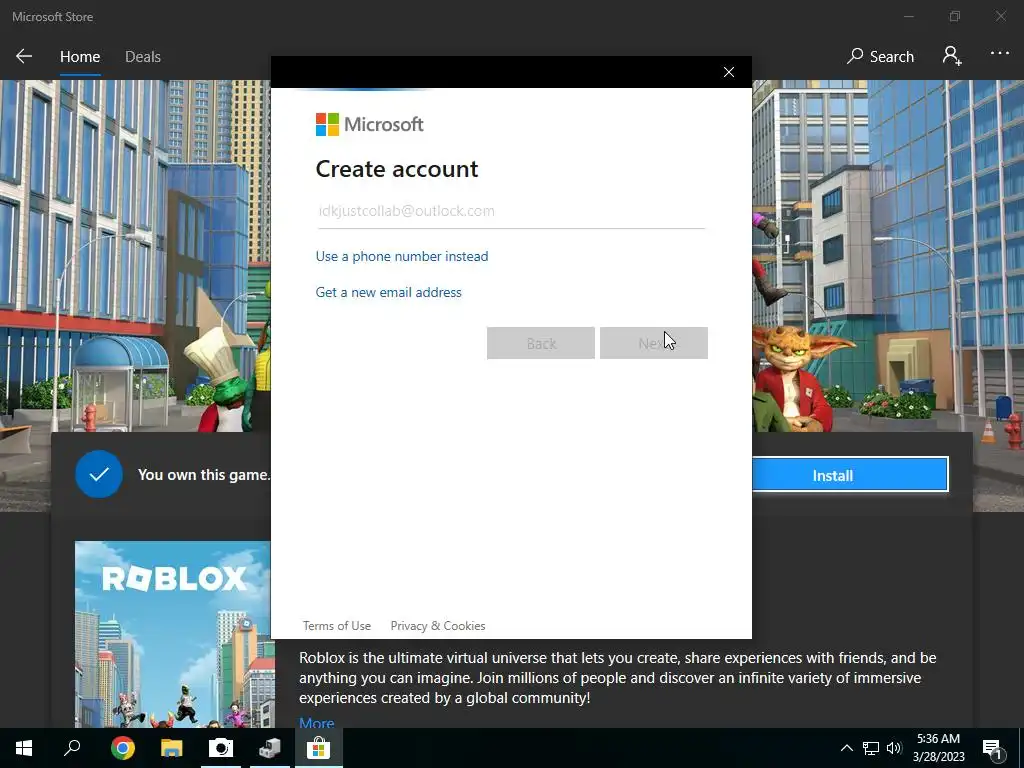Open the See more ellipsis menu
This screenshot has width=1024, height=768.
coord(999,54)
